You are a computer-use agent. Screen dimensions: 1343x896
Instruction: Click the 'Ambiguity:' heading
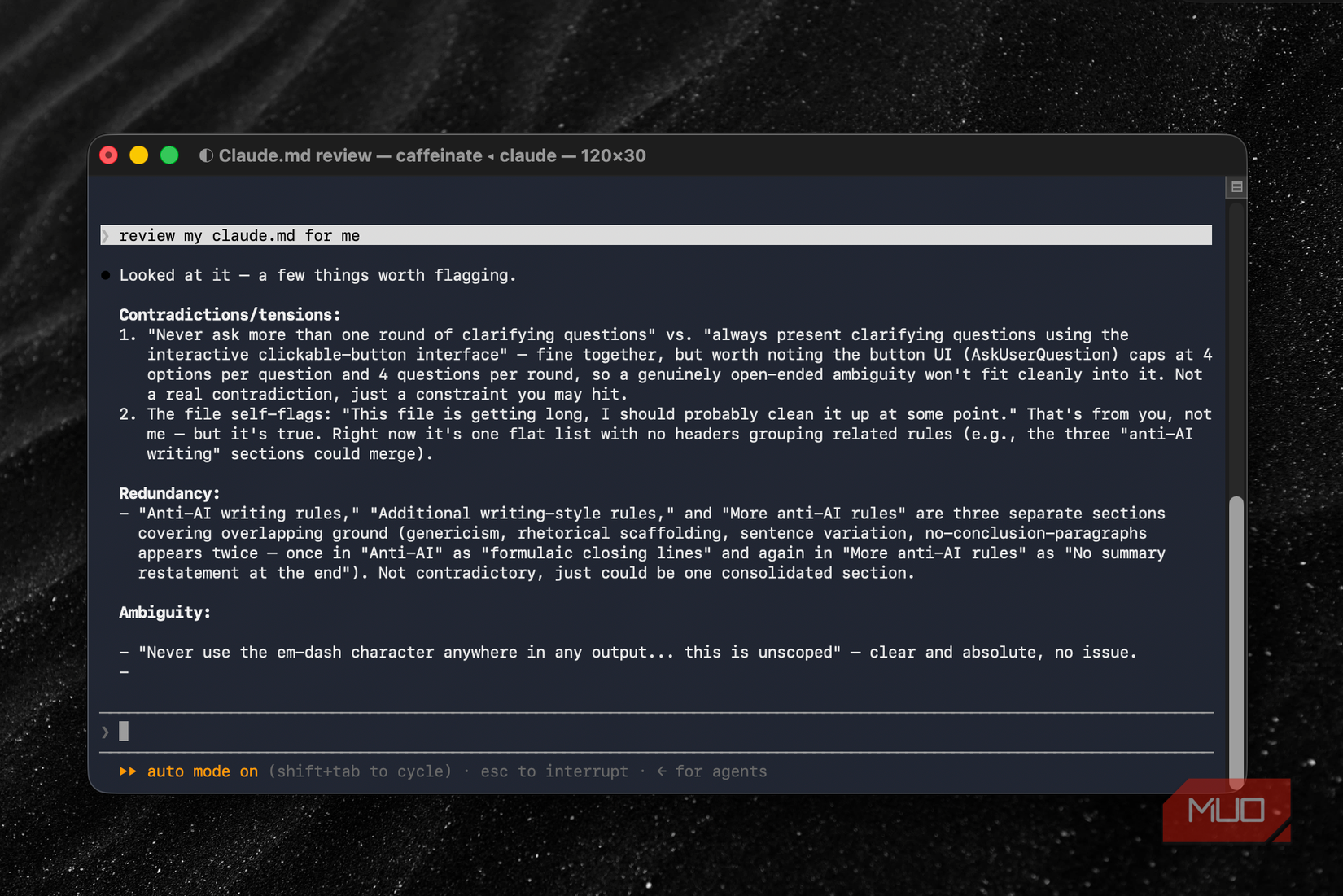click(x=165, y=613)
